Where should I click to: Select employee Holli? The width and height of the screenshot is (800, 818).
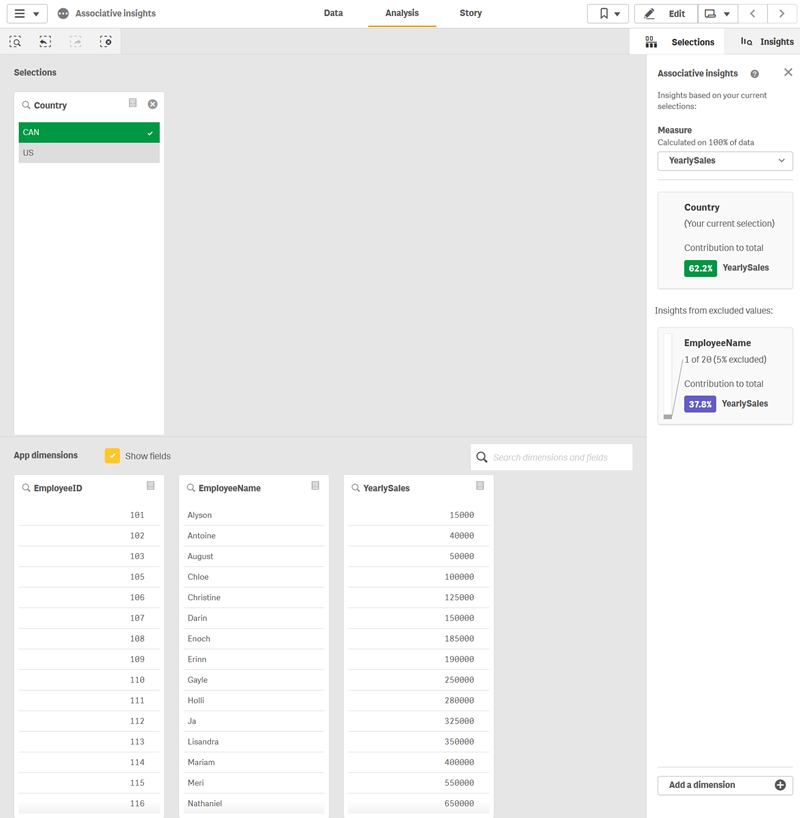click(x=254, y=701)
